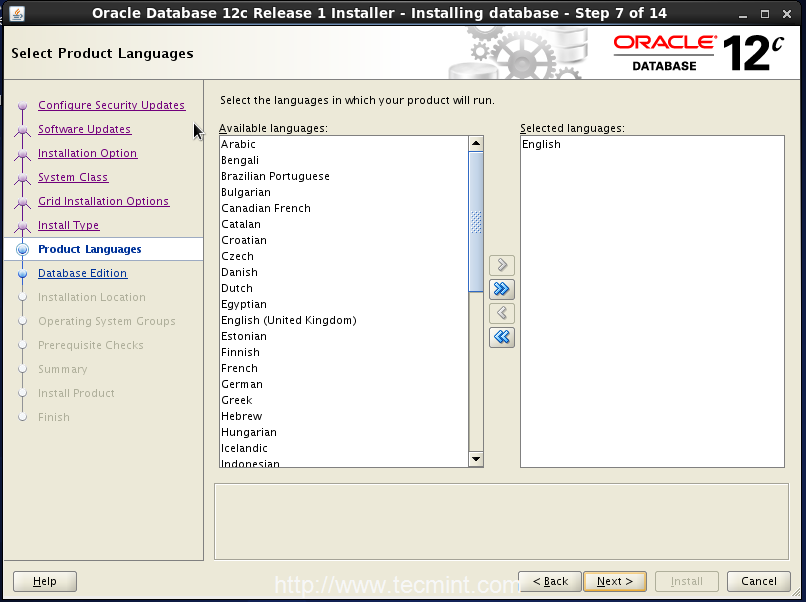Click scroll up arrow of available languages
The width and height of the screenshot is (806, 602).
(476, 143)
